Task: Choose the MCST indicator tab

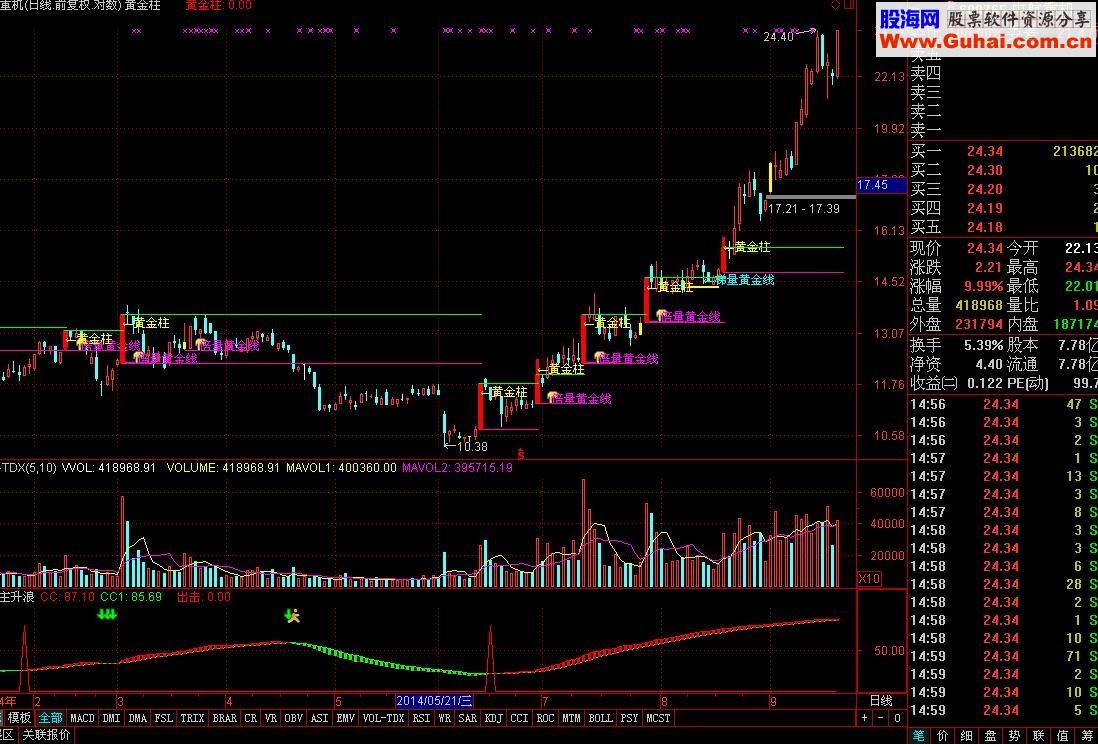Action: click(x=658, y=718)
